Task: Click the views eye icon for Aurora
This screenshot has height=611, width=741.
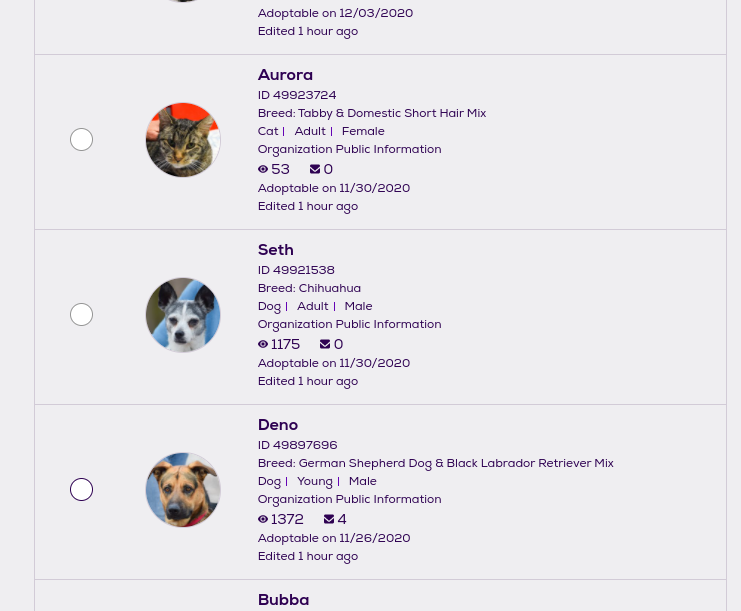Action: click(263, 170)
